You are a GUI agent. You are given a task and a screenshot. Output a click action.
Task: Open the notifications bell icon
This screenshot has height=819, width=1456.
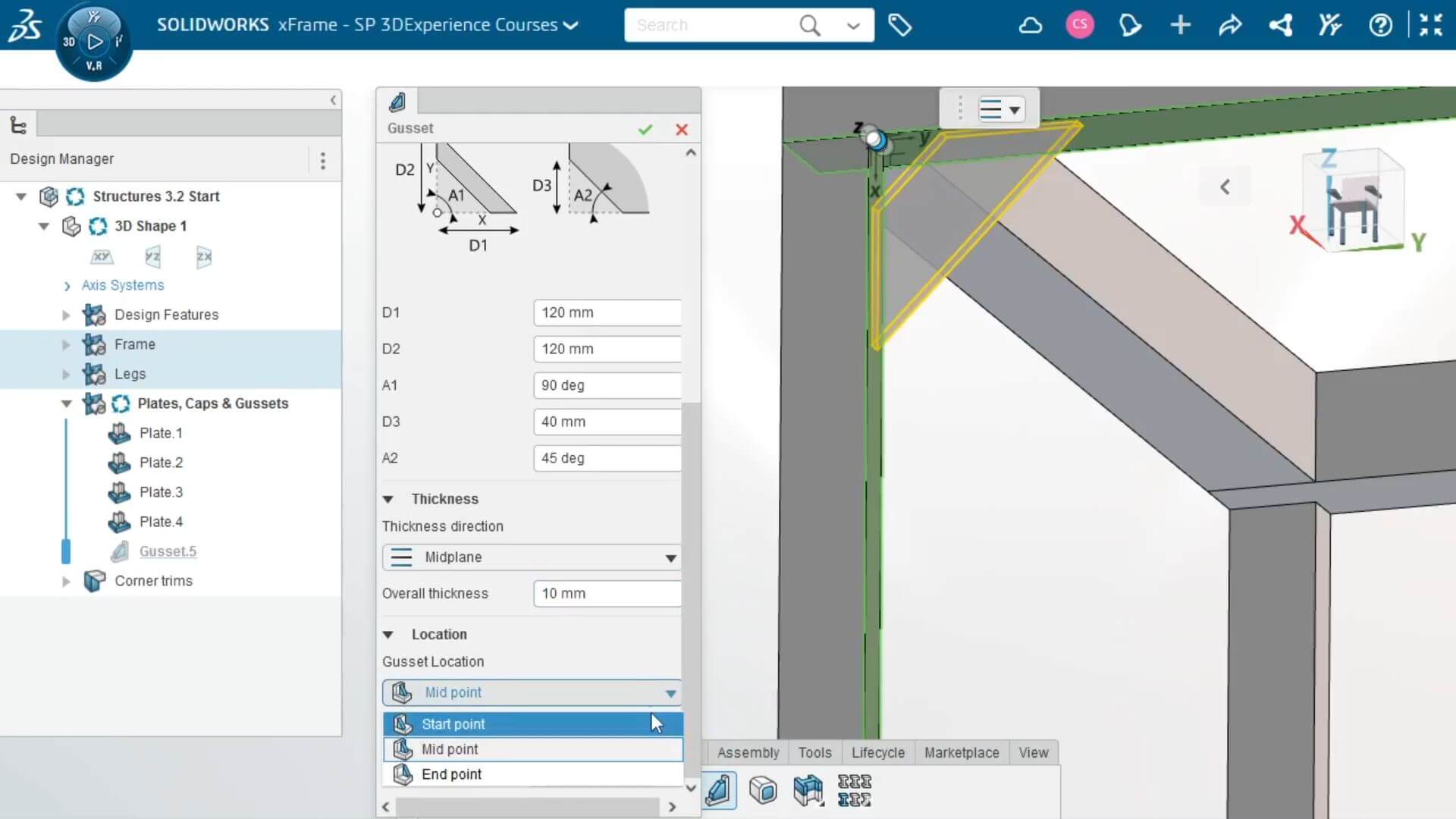(1130, 25)
